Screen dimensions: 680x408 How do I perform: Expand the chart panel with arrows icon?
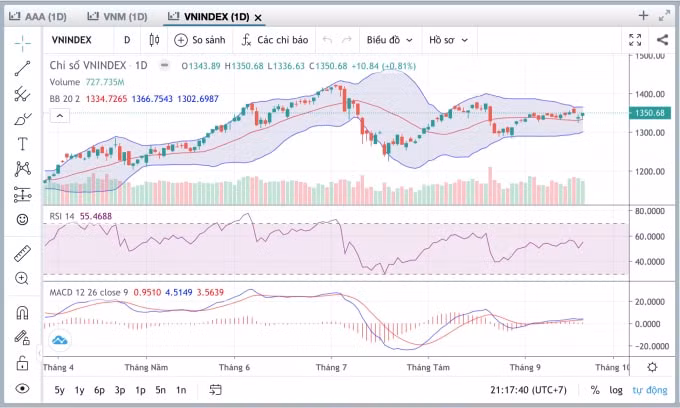coord(664,16)
